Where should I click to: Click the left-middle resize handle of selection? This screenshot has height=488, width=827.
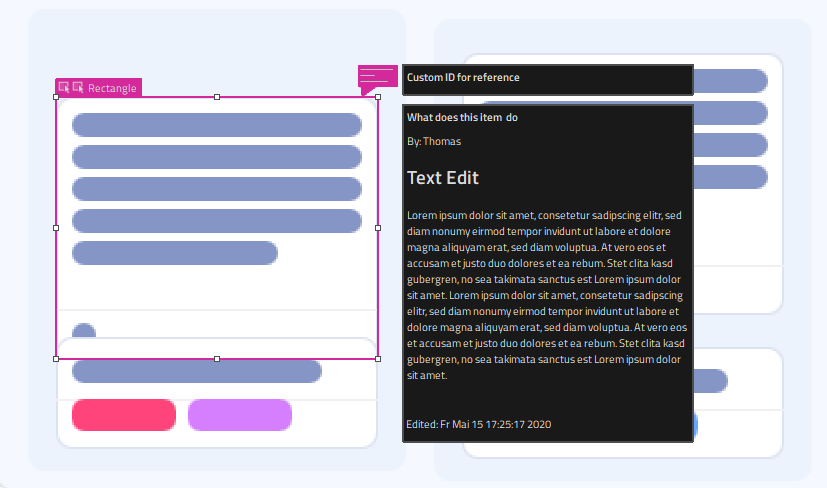56,228
